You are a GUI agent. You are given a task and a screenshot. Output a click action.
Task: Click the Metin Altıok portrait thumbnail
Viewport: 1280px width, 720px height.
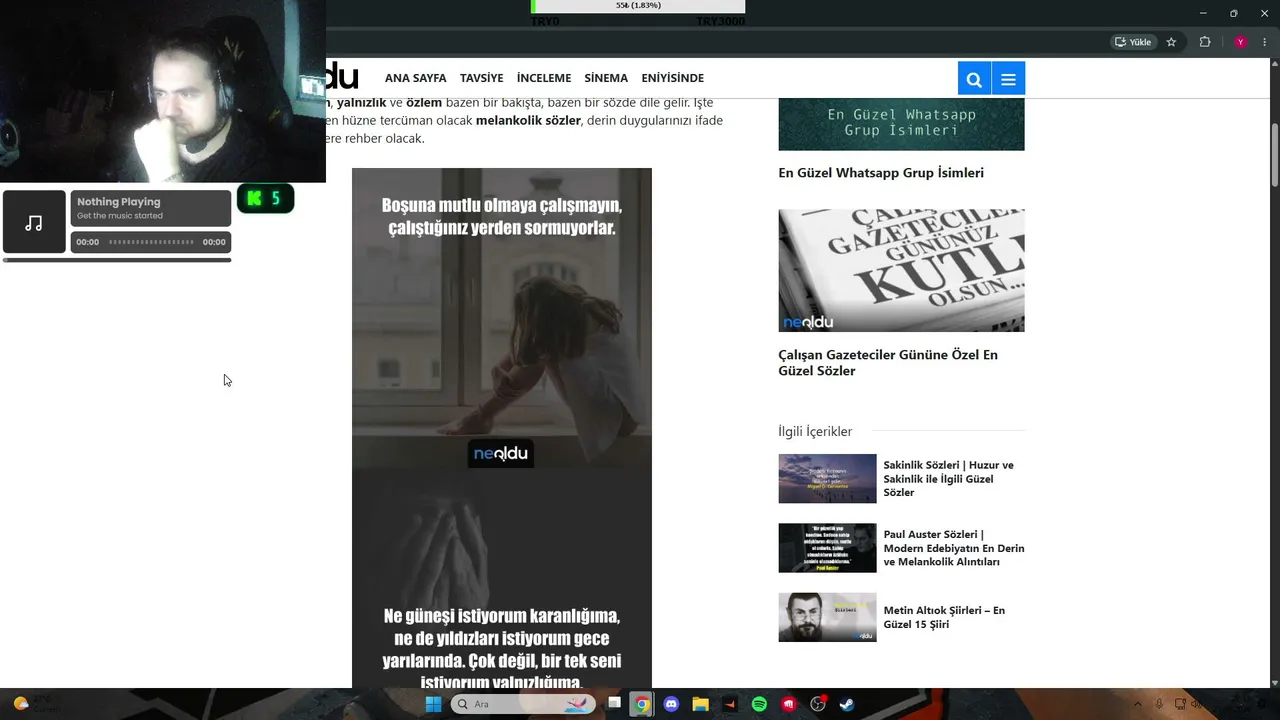(827, 617)
